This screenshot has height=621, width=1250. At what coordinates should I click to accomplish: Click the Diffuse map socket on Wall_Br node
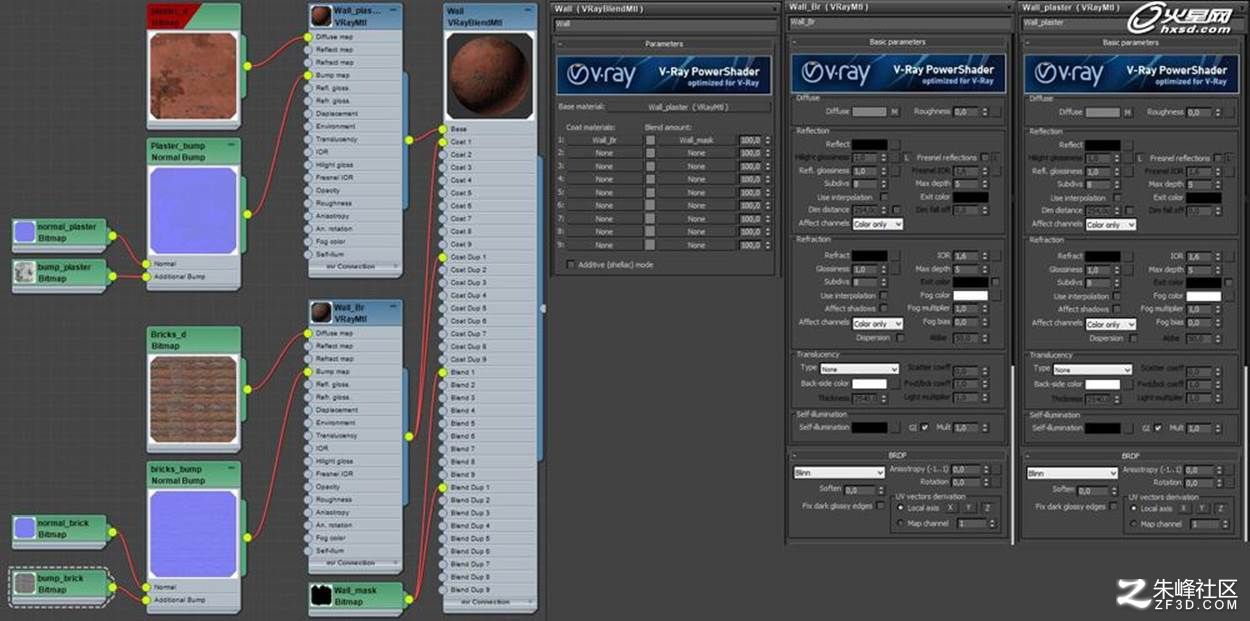[x=308, y=334]
